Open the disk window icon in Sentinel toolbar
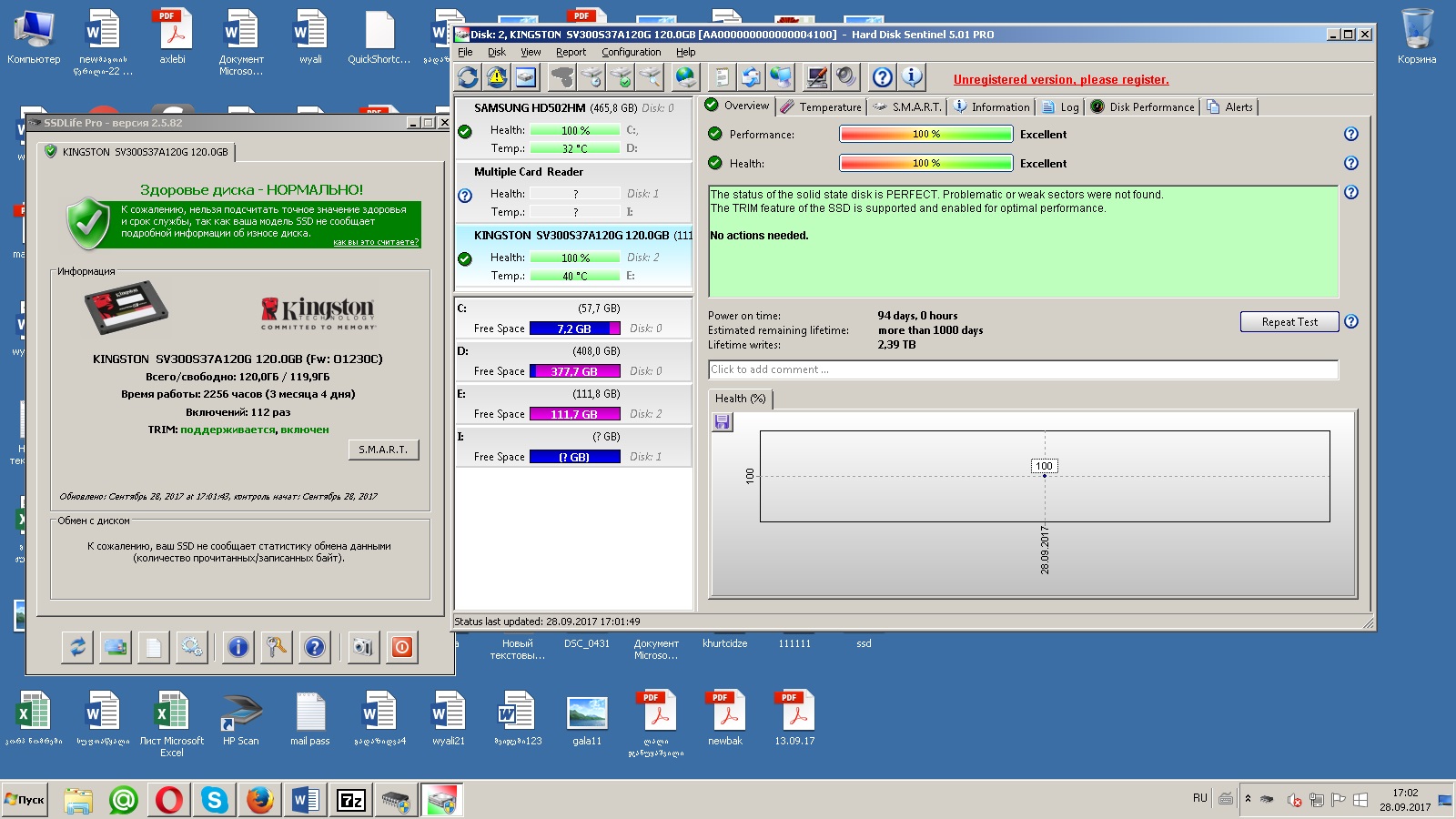Screen dimensions: 1456x819 point(526,77)
